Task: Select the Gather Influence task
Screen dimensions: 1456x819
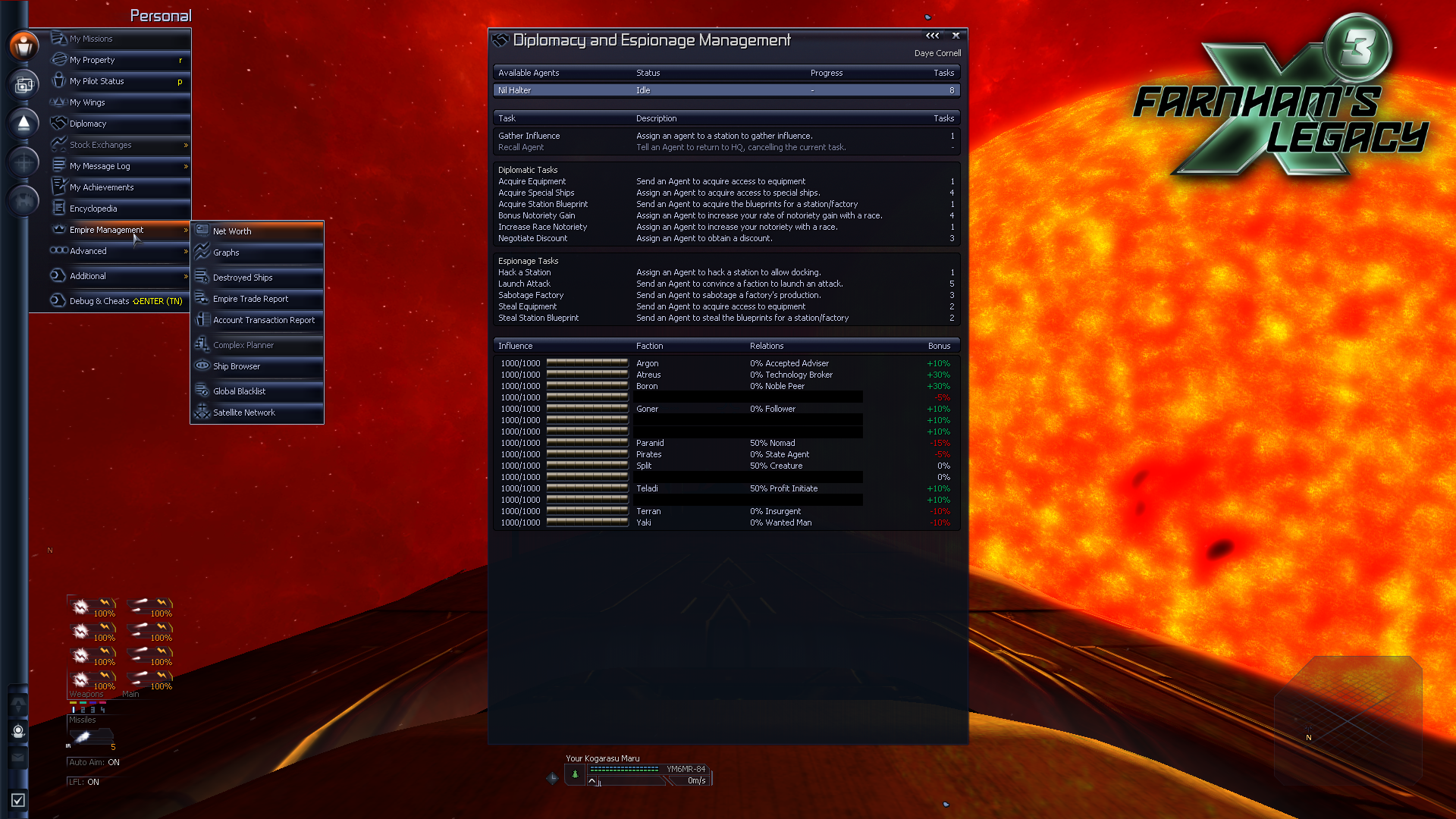Action: [529, 136]
